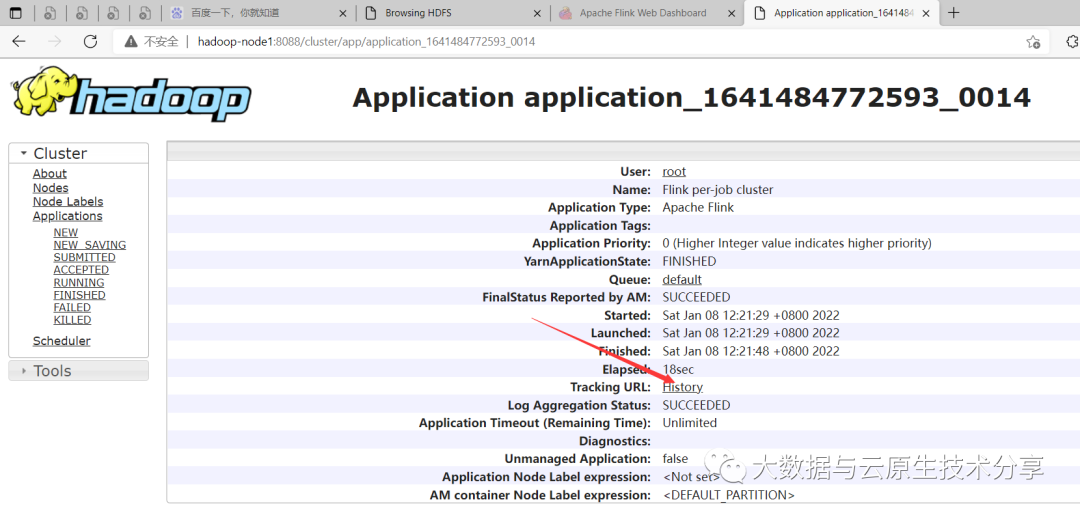Open the Scheduler link
This screenshot has height=515, width=1080.
[x=62, y=341]
